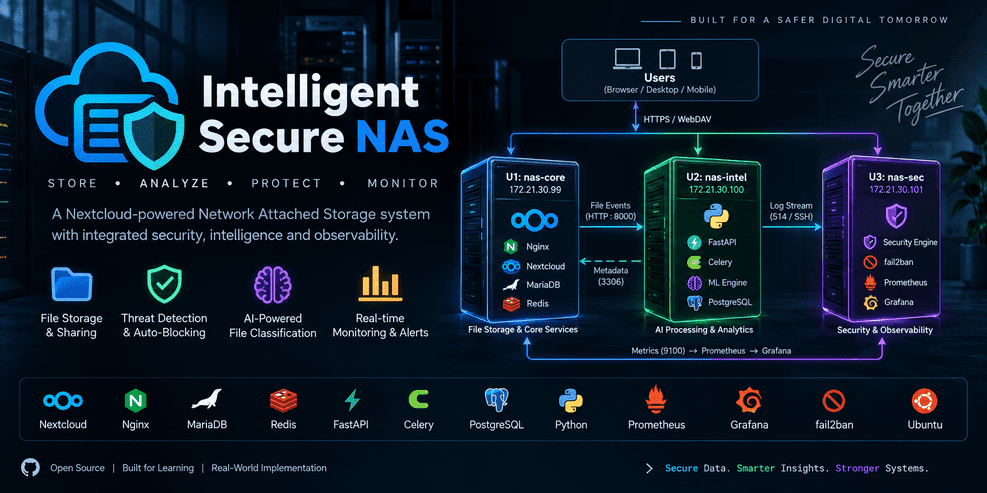Click the Users heading in the top box

click(660, 78)
